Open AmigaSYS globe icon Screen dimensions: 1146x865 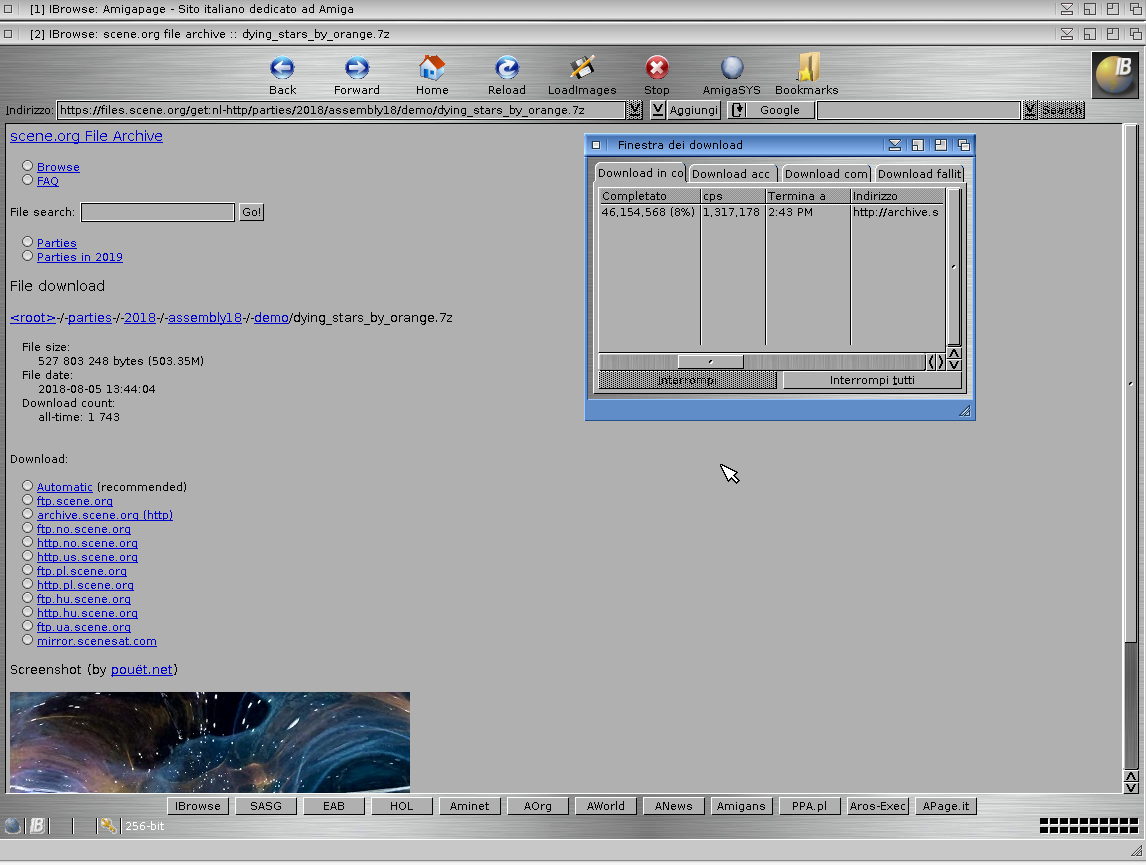tap(732, 68)
